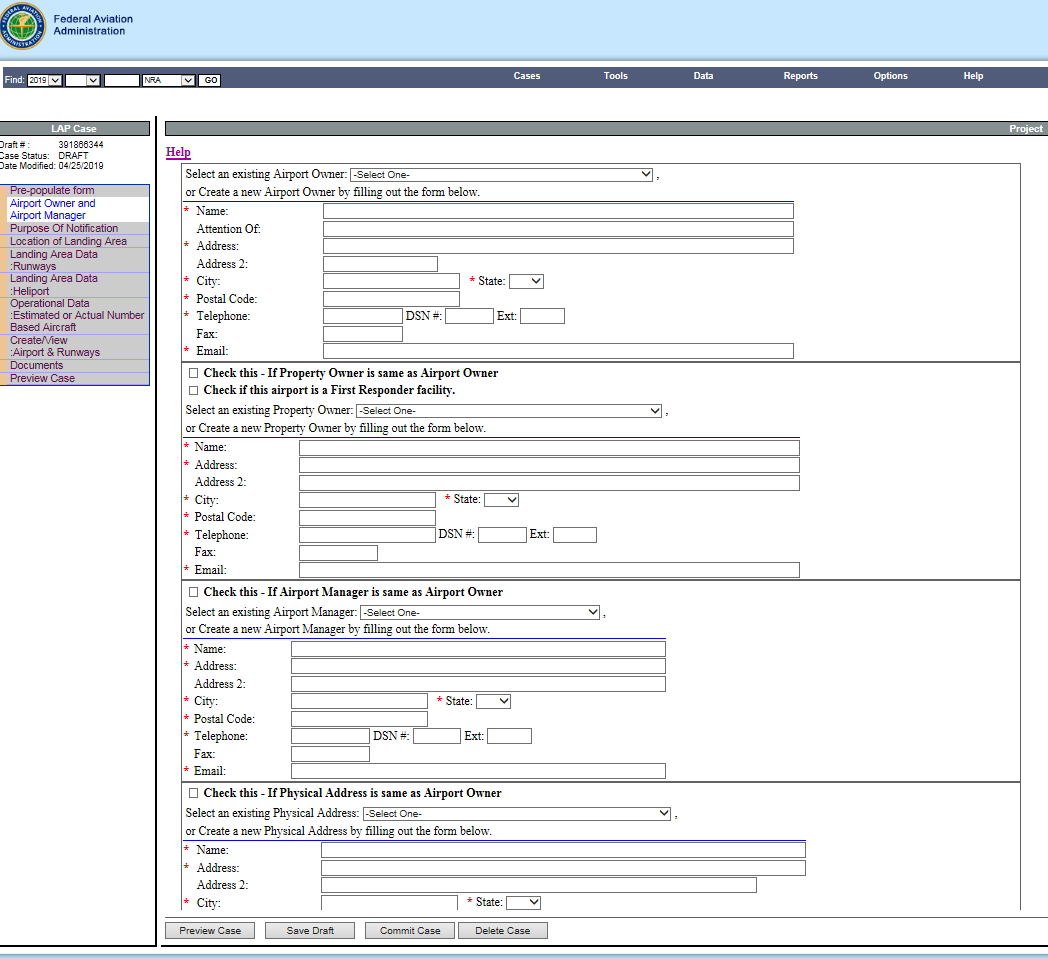Open the Help link above the form
The height and width of the screenshot is (959, 1048).
[x=178, y=153]
